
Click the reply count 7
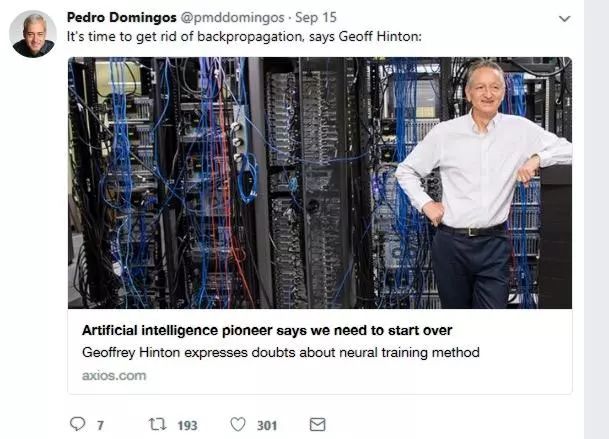(x=100, y=425)
